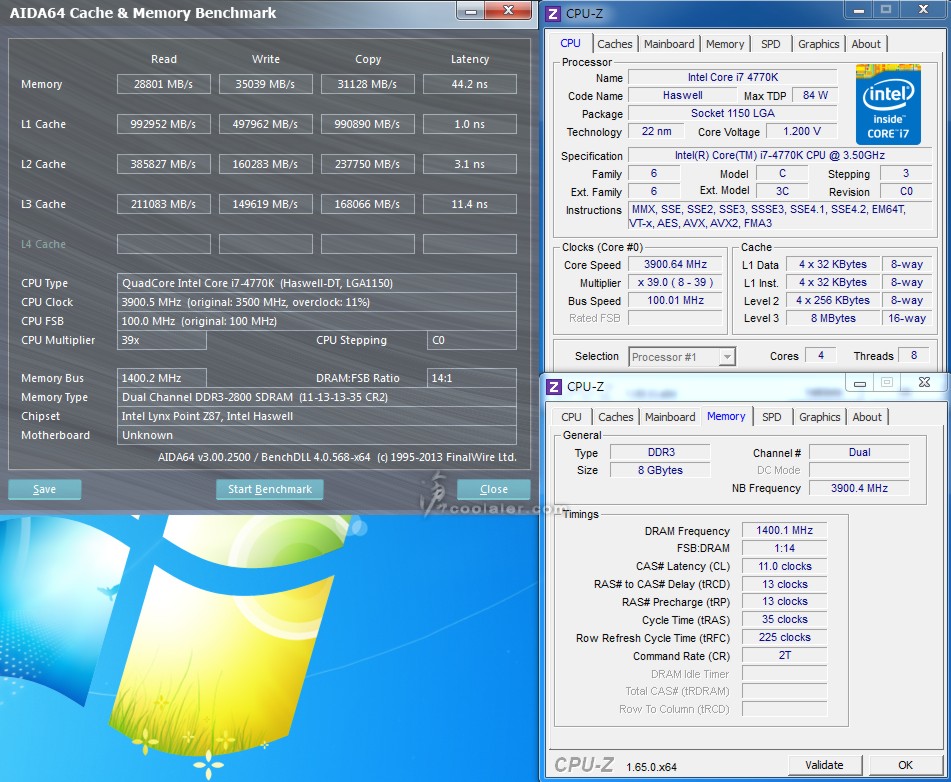The width and height of the screenshot is (951, 782).
Task: Open About tab in top CPU-Z window
Action: coord(865,44)
